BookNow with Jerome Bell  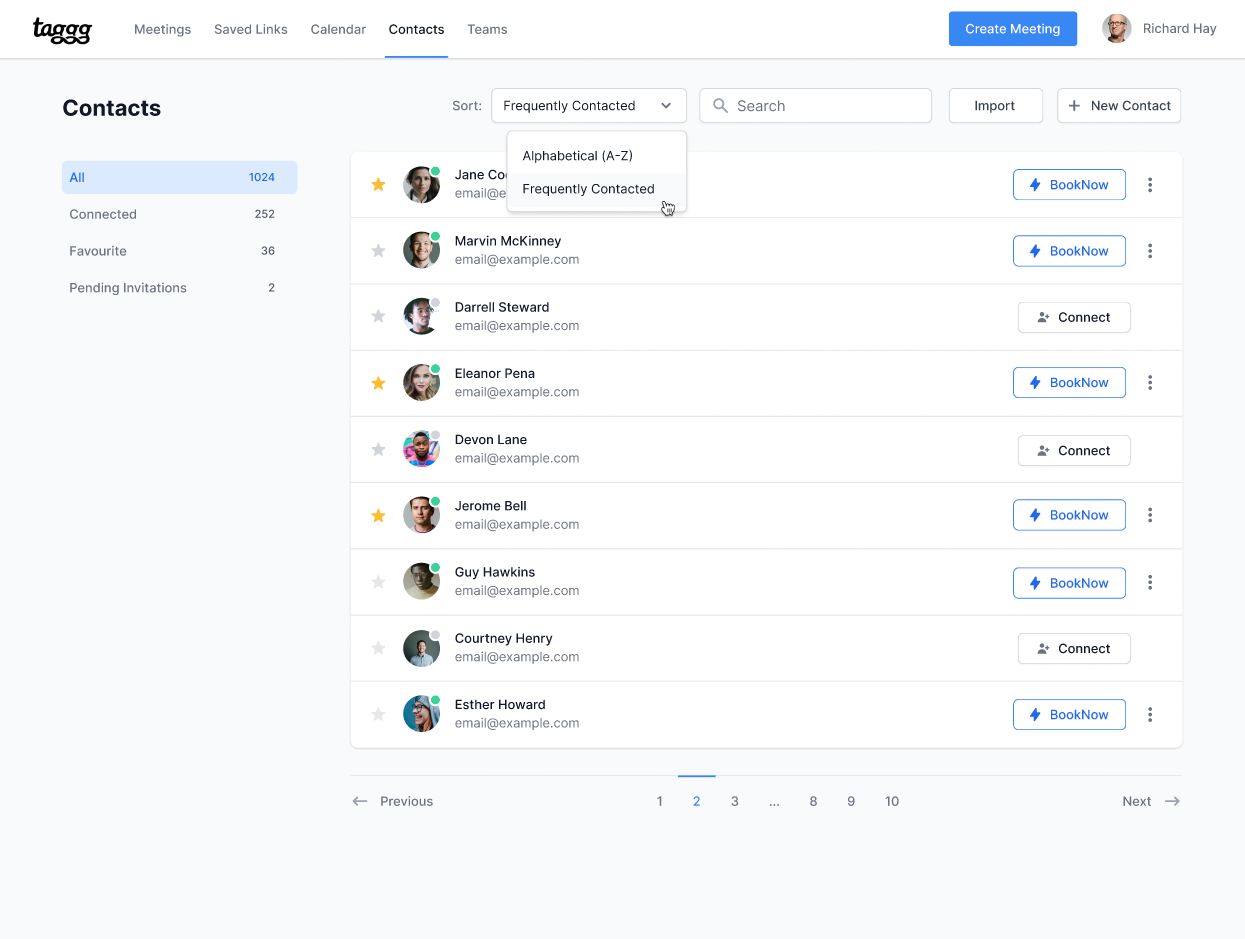click(x=1069, y=515)
